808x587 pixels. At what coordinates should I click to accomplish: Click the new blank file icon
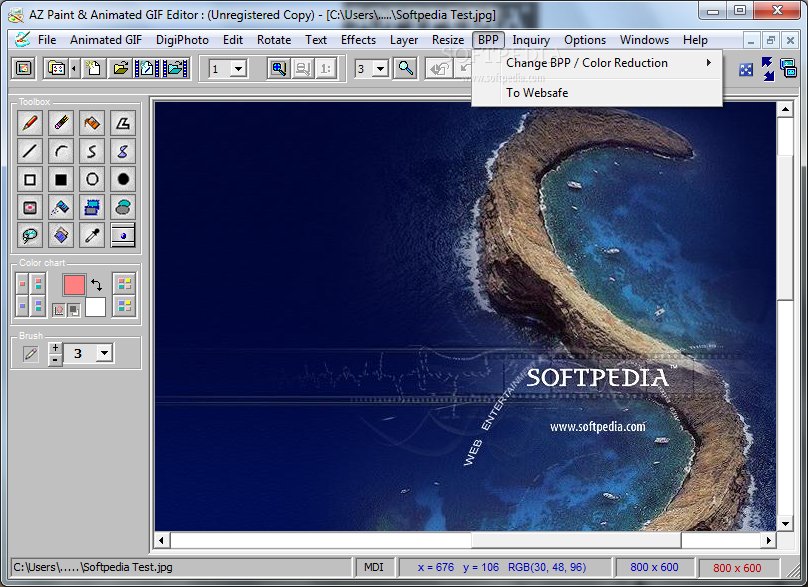(93, 68)
